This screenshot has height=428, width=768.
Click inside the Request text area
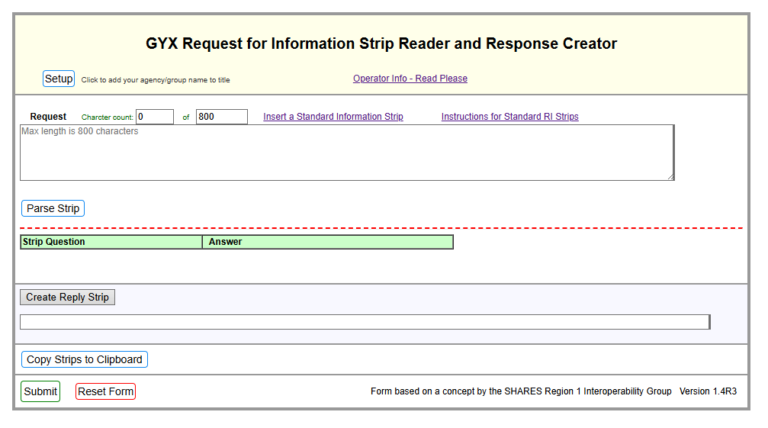click(x=346, y=153)
